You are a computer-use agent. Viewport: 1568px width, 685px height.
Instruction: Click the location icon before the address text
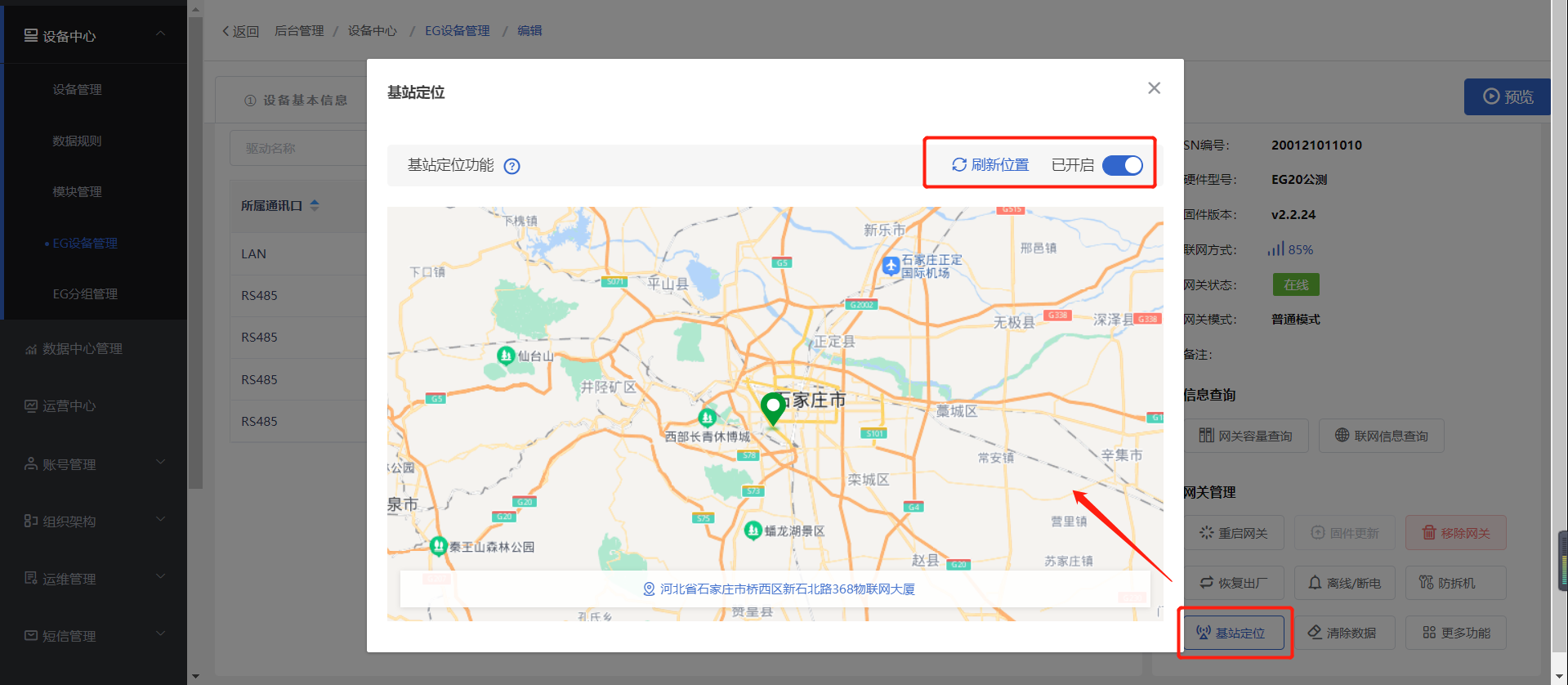click(x=649, y=589)
